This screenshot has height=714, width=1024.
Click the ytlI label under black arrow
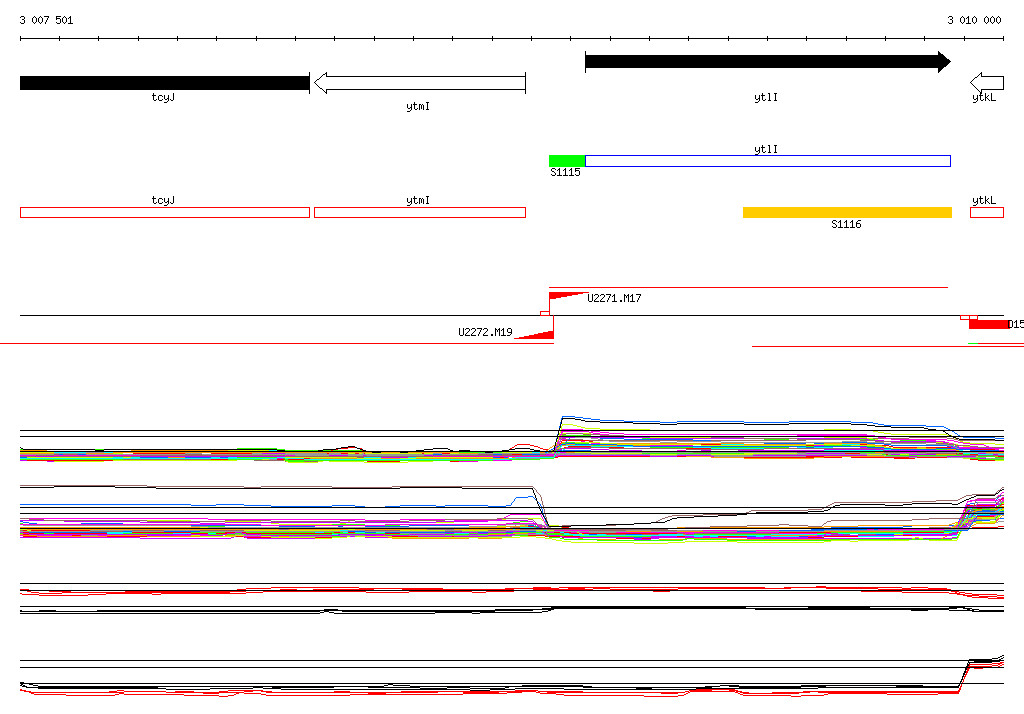point(766,97)
